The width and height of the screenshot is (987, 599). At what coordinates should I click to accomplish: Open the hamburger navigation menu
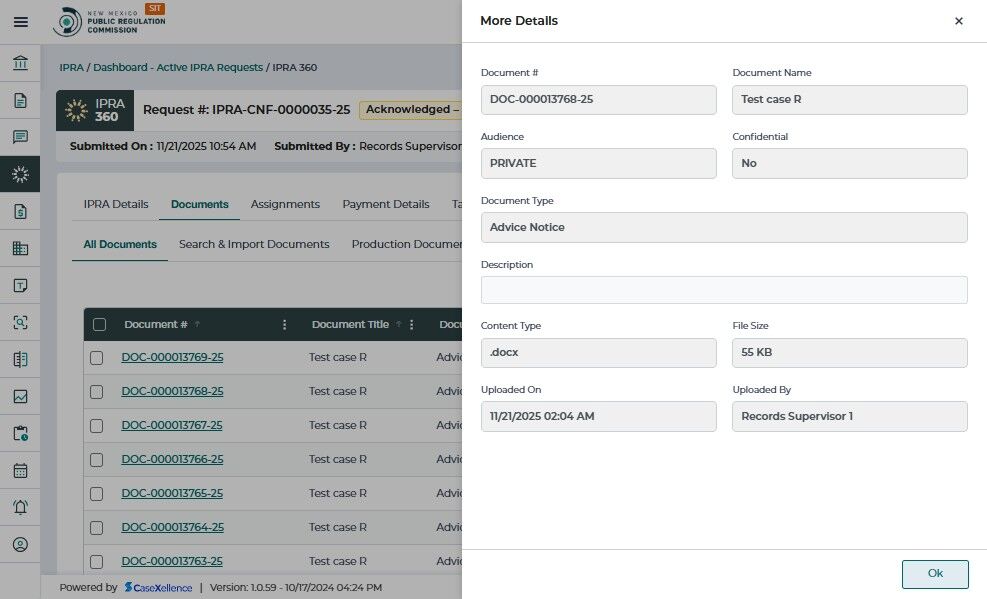20,21
